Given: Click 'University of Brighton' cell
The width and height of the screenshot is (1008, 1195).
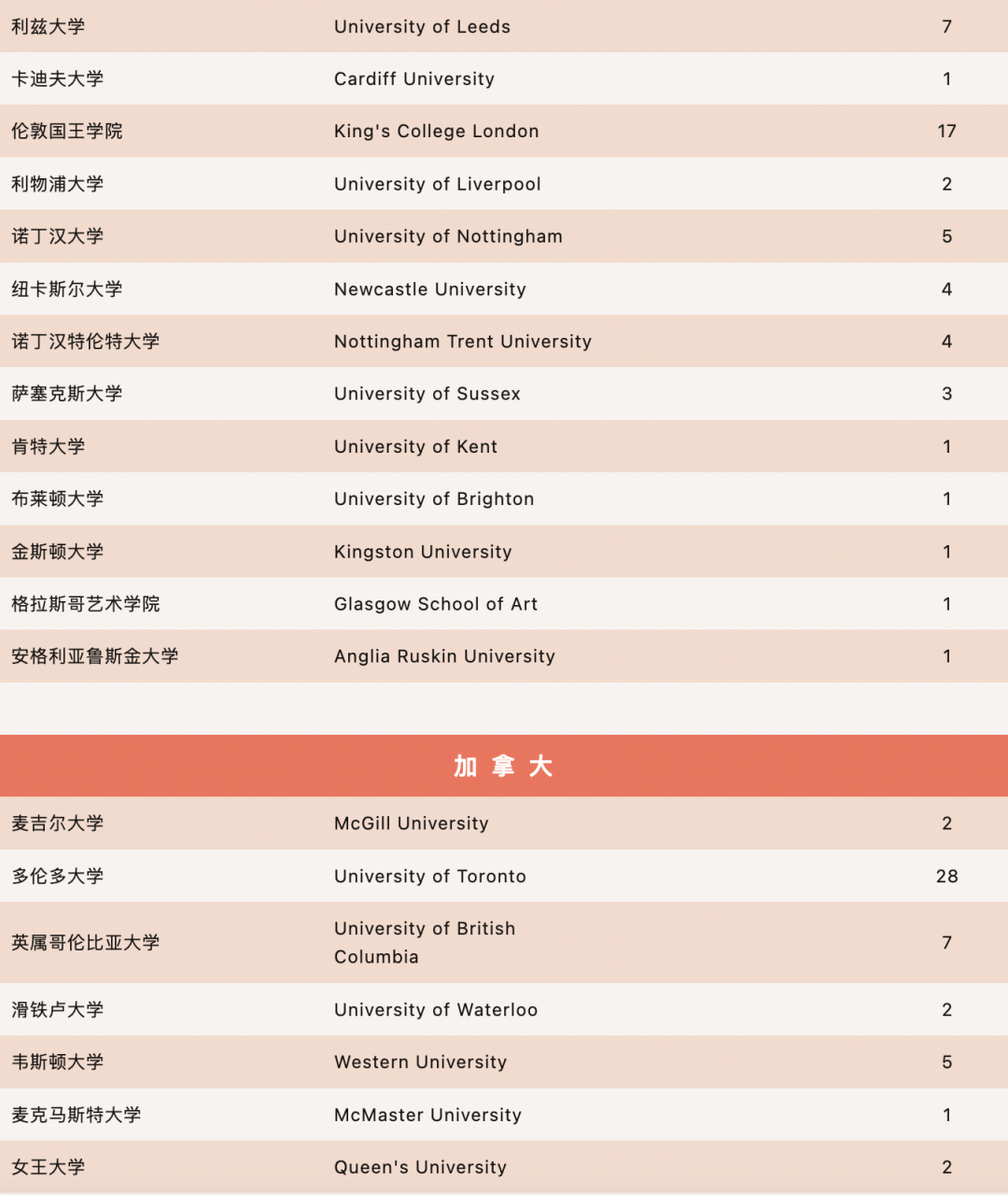Looking at the screenshot, I should tap(434, 499).
